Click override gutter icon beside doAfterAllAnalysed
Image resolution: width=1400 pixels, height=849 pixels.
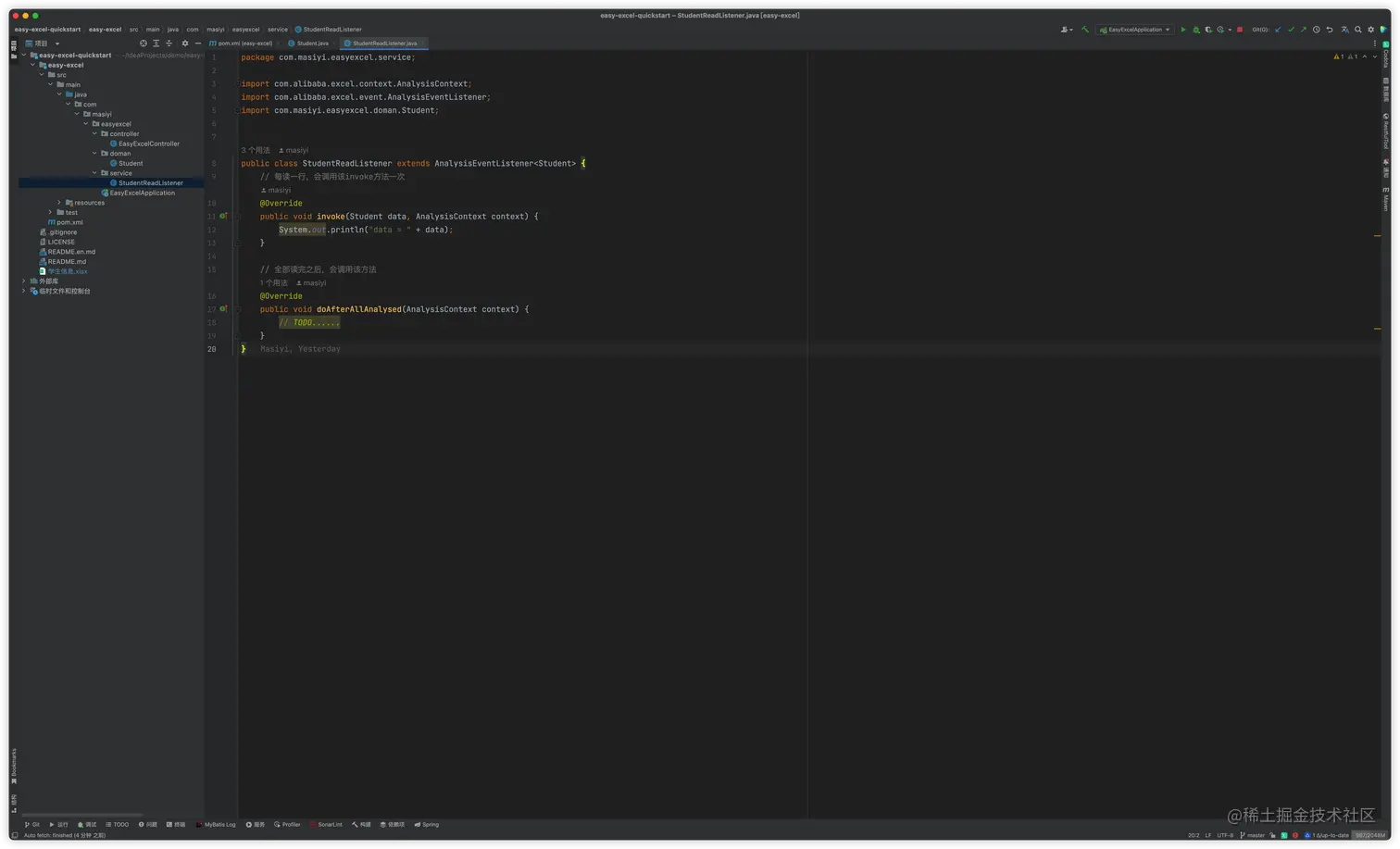click(x=223, y=309)
